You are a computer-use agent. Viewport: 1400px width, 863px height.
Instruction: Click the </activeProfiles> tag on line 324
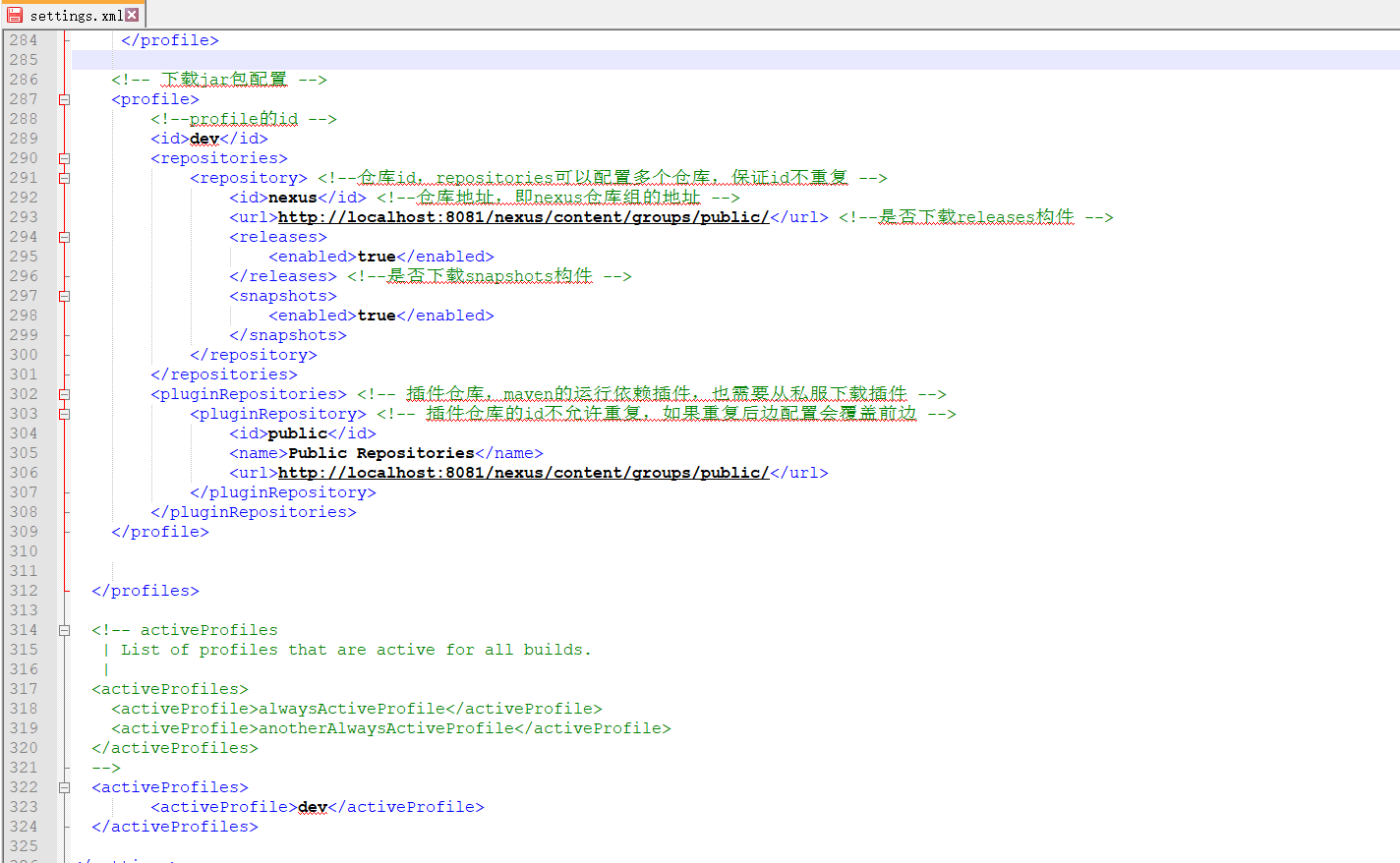click(x=175, y=827)
